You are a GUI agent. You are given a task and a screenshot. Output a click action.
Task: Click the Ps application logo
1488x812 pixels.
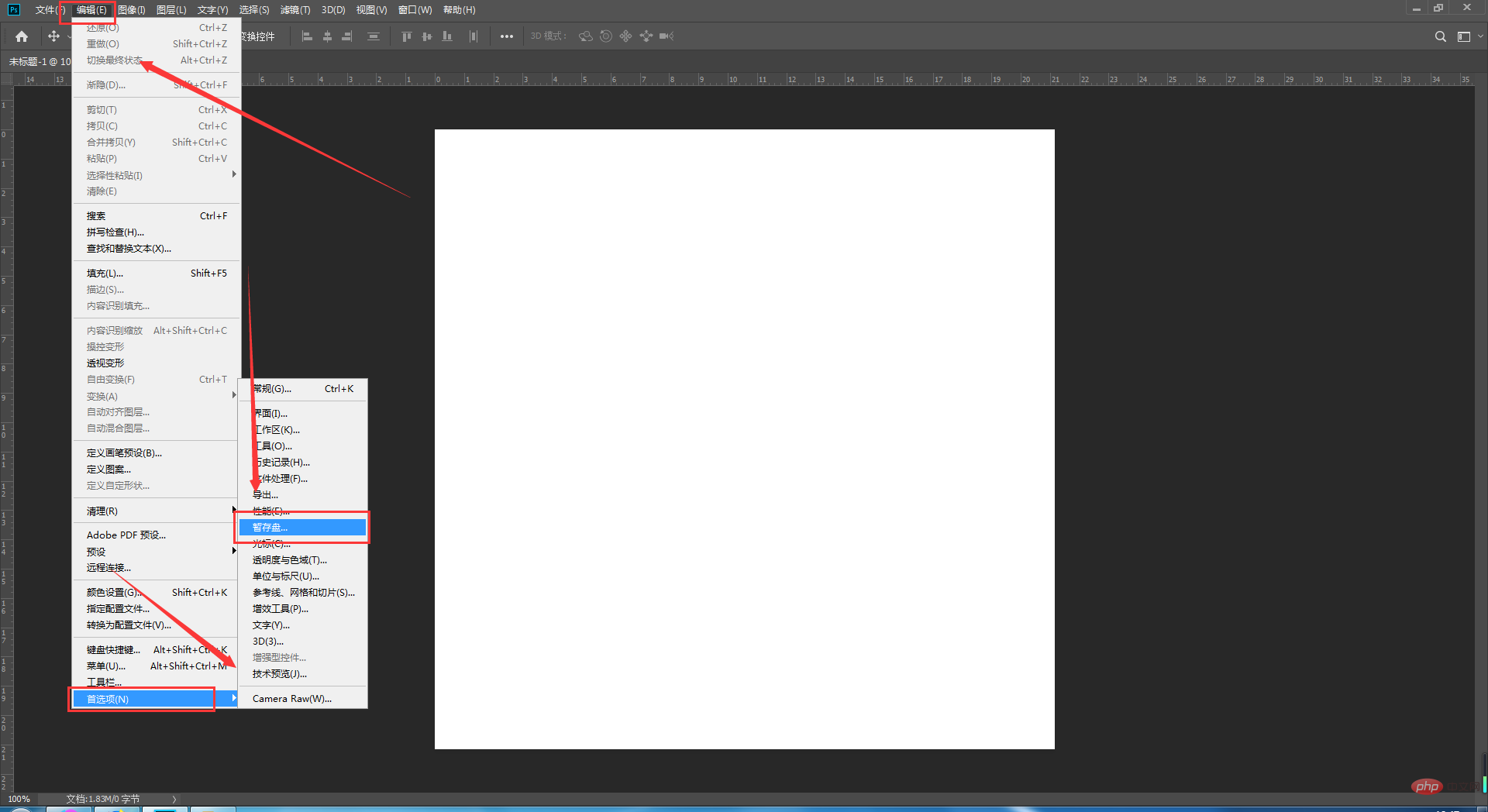(x=13, y=9)
